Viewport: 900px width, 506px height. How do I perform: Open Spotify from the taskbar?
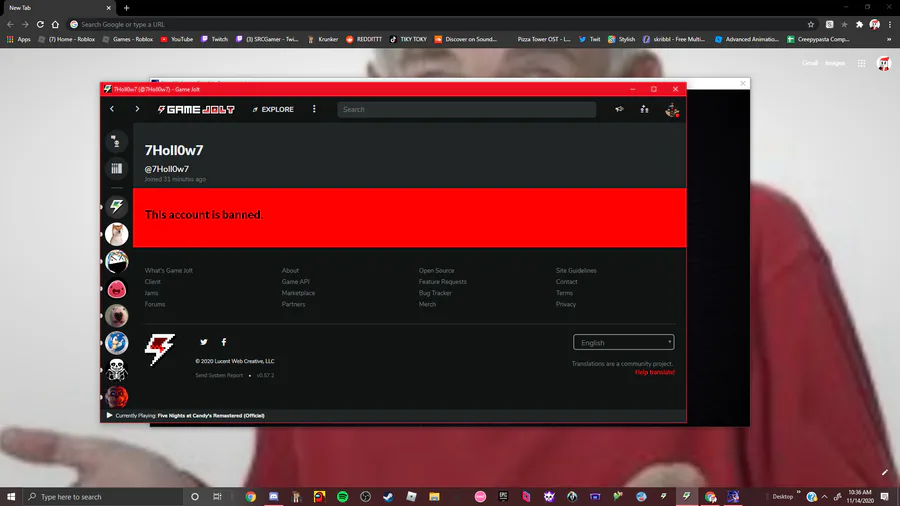(343, 496)
